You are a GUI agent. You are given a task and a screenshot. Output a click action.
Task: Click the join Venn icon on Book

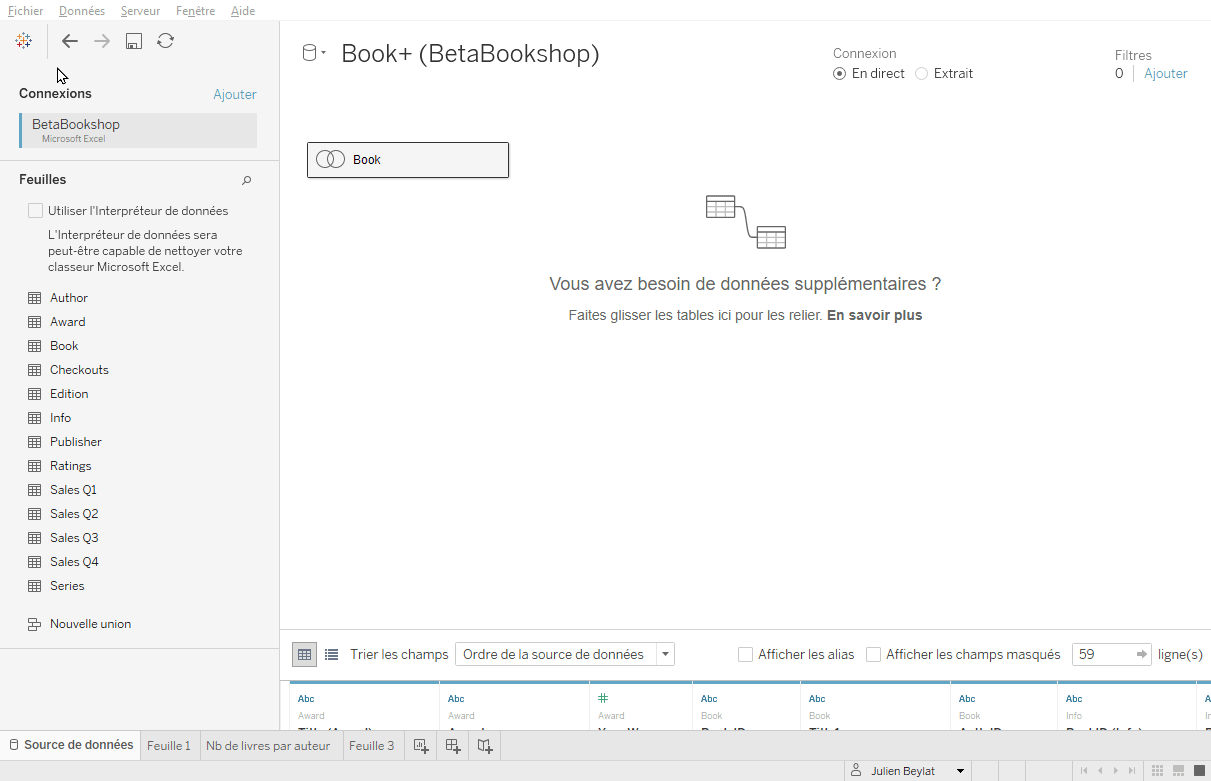coord(330,160)
